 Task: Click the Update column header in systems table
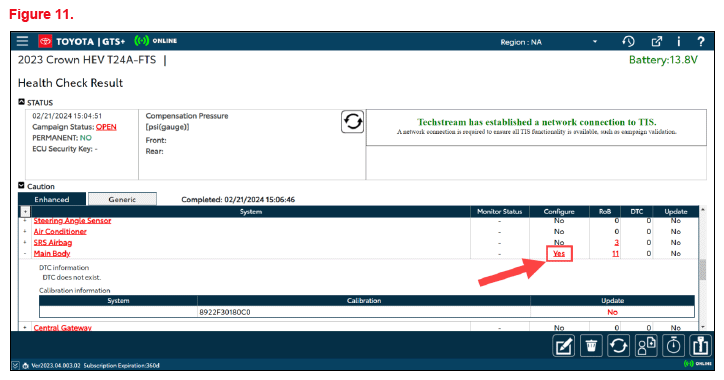[x=676, y=211]
